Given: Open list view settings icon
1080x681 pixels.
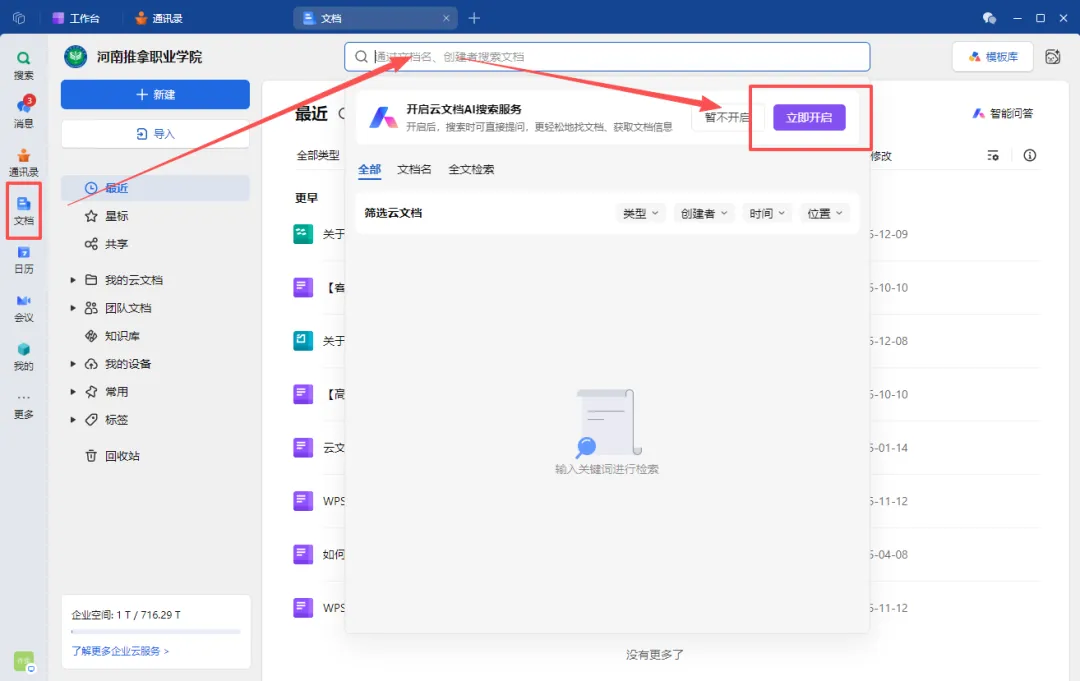Looking at the screenshot, I should coord(993,156).
